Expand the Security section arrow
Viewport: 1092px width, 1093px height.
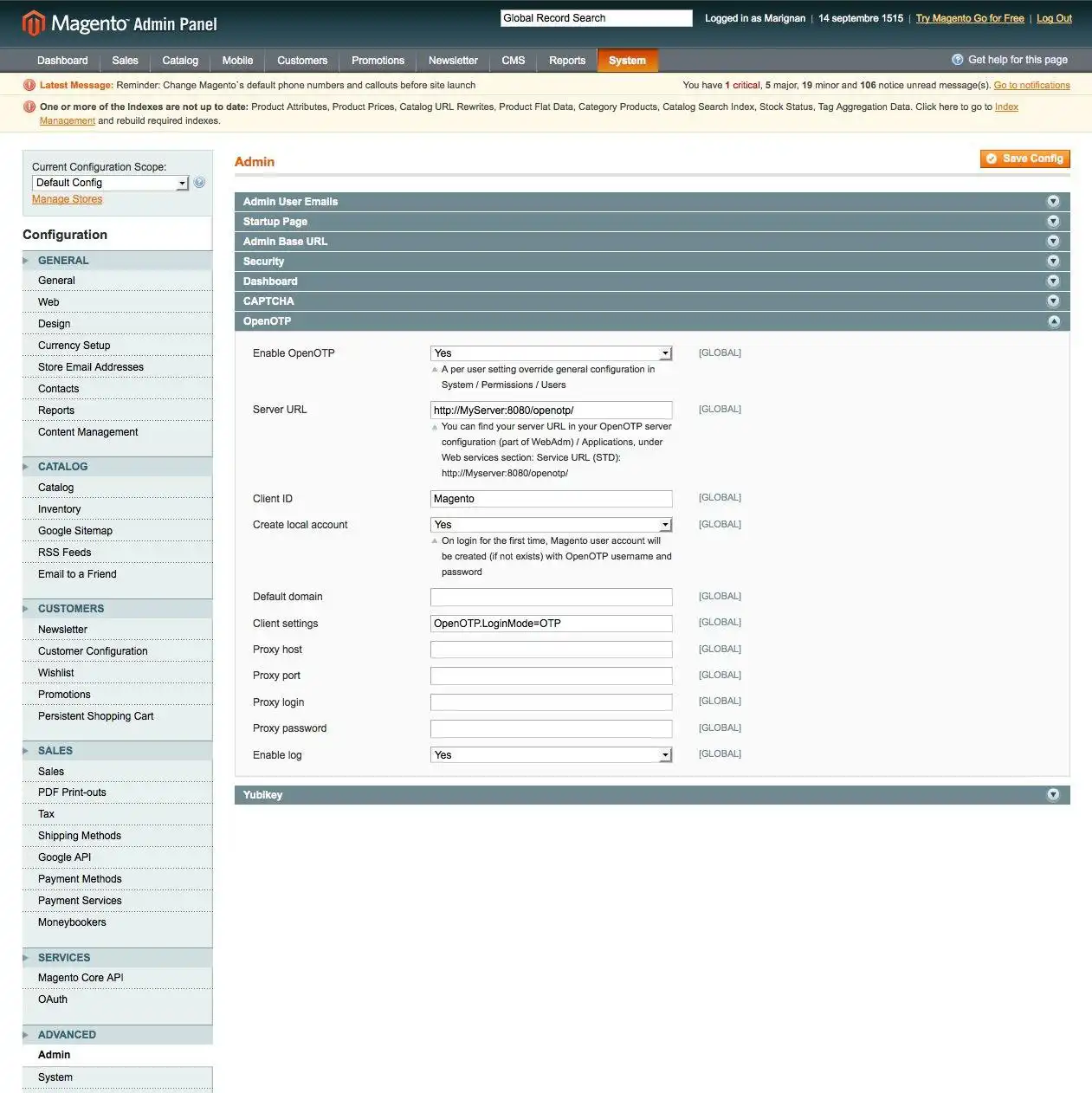pos(1053,261)
